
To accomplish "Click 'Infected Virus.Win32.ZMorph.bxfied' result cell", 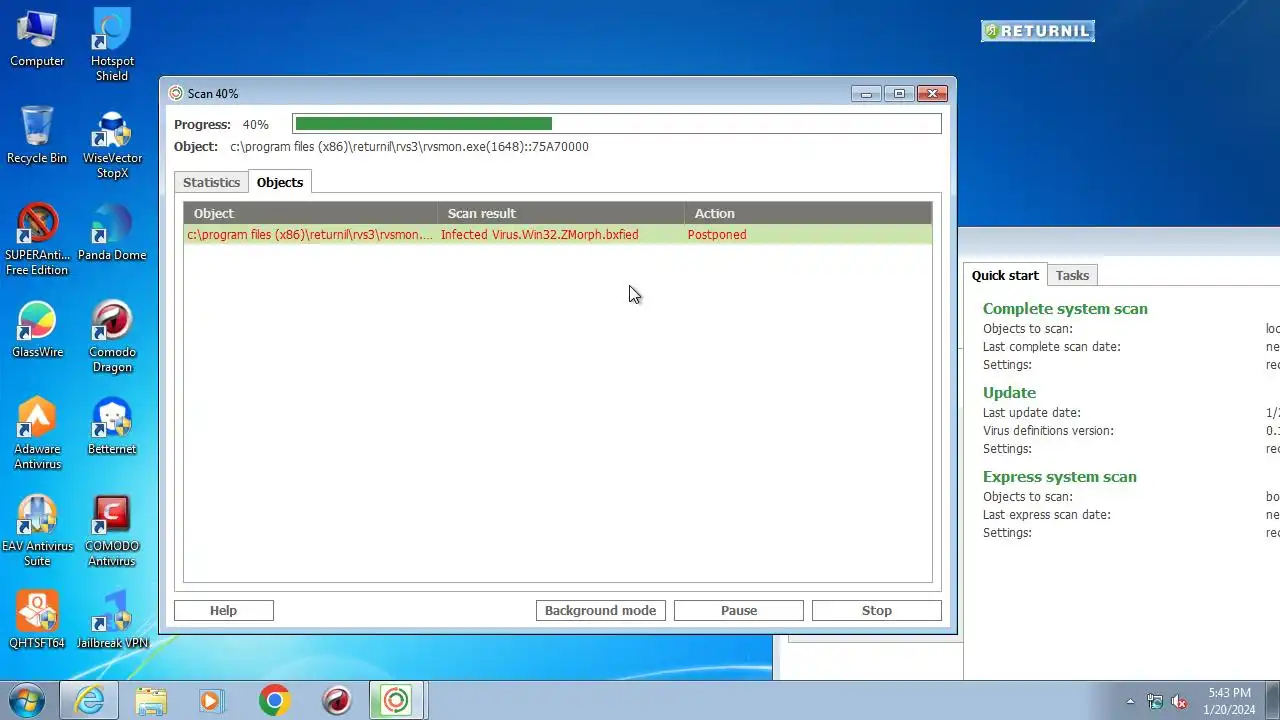I will click(x=539, y=234).
